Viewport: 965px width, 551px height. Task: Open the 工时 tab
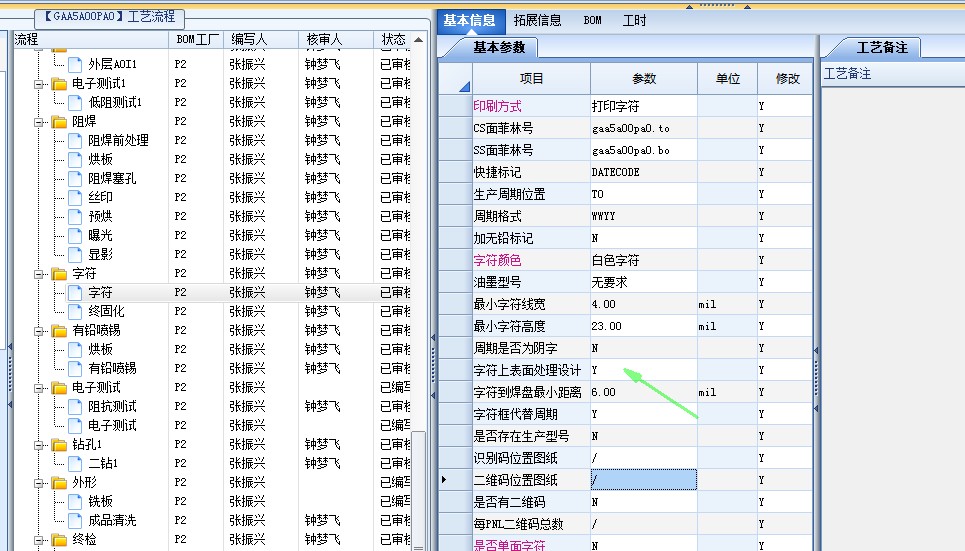[634, 20]
